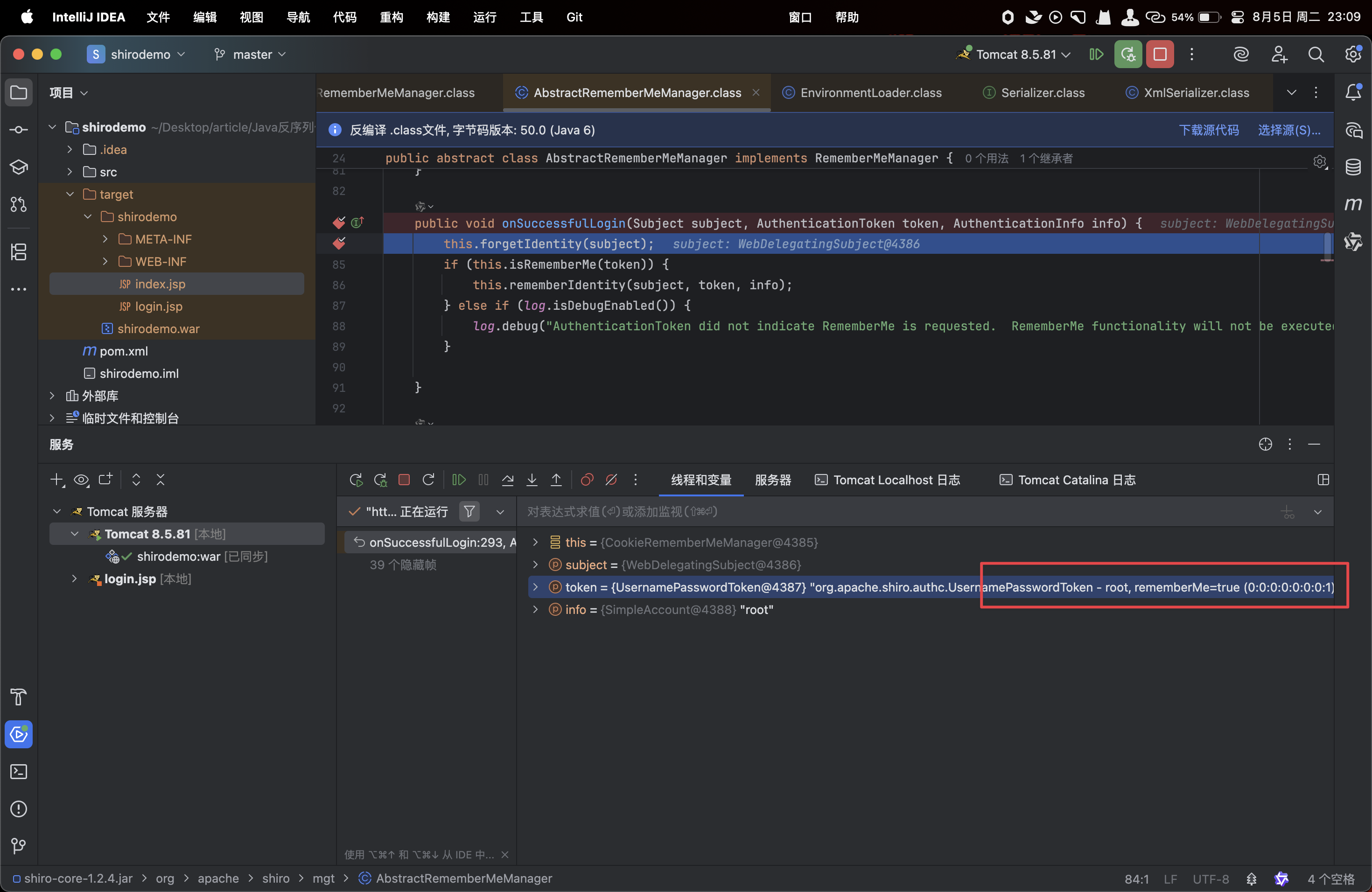Open the Terminal tool window
The width and height of the screenshot is (1372, 892).
click(x=19, y=771)
